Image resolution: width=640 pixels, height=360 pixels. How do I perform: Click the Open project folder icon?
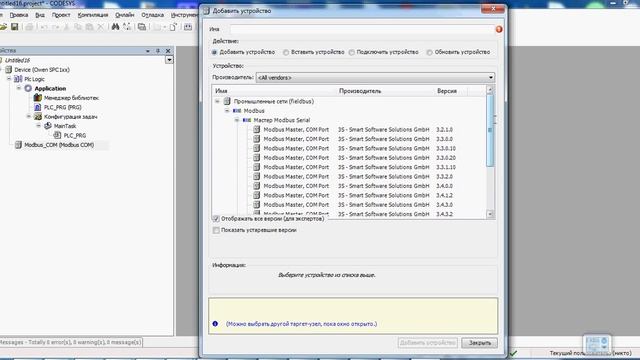3,27
